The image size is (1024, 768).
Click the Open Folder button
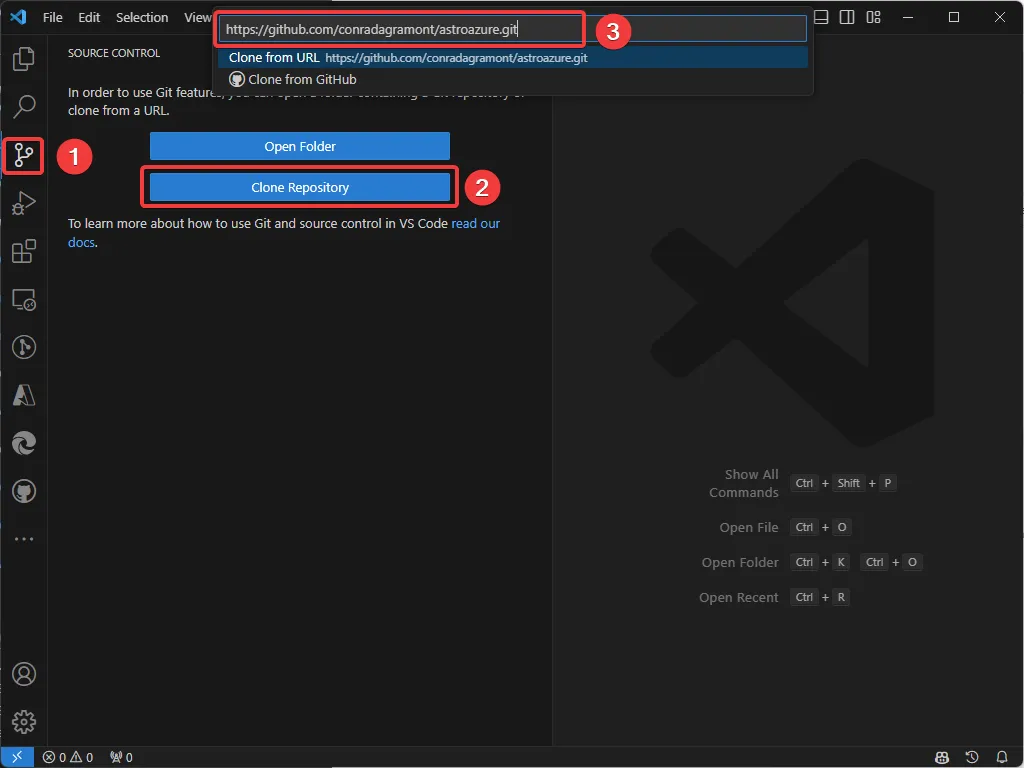[300, 146]
